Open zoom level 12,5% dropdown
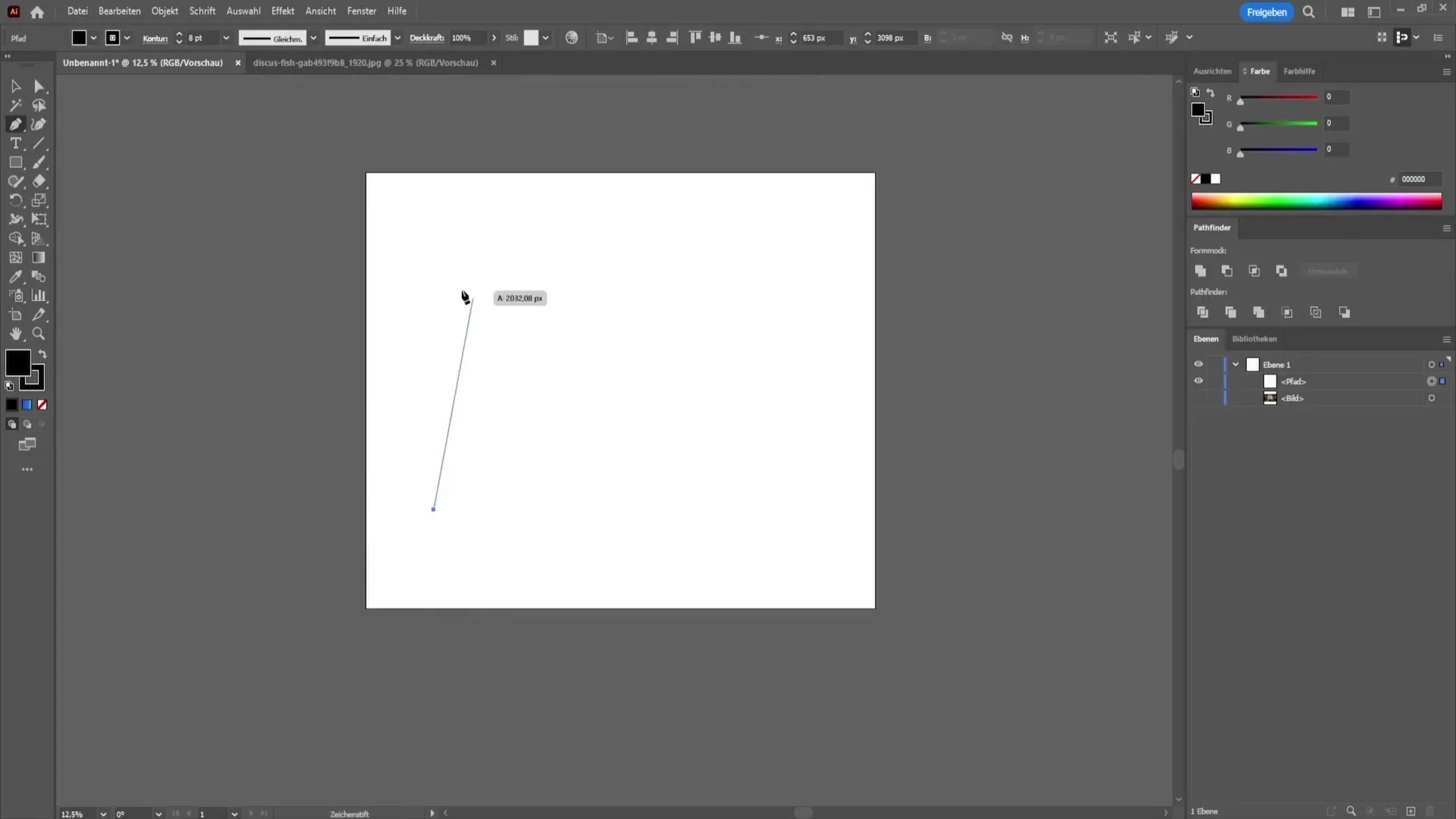This screenshot has width=1456, height=819. pyautogui.click(x=103, y=814)
